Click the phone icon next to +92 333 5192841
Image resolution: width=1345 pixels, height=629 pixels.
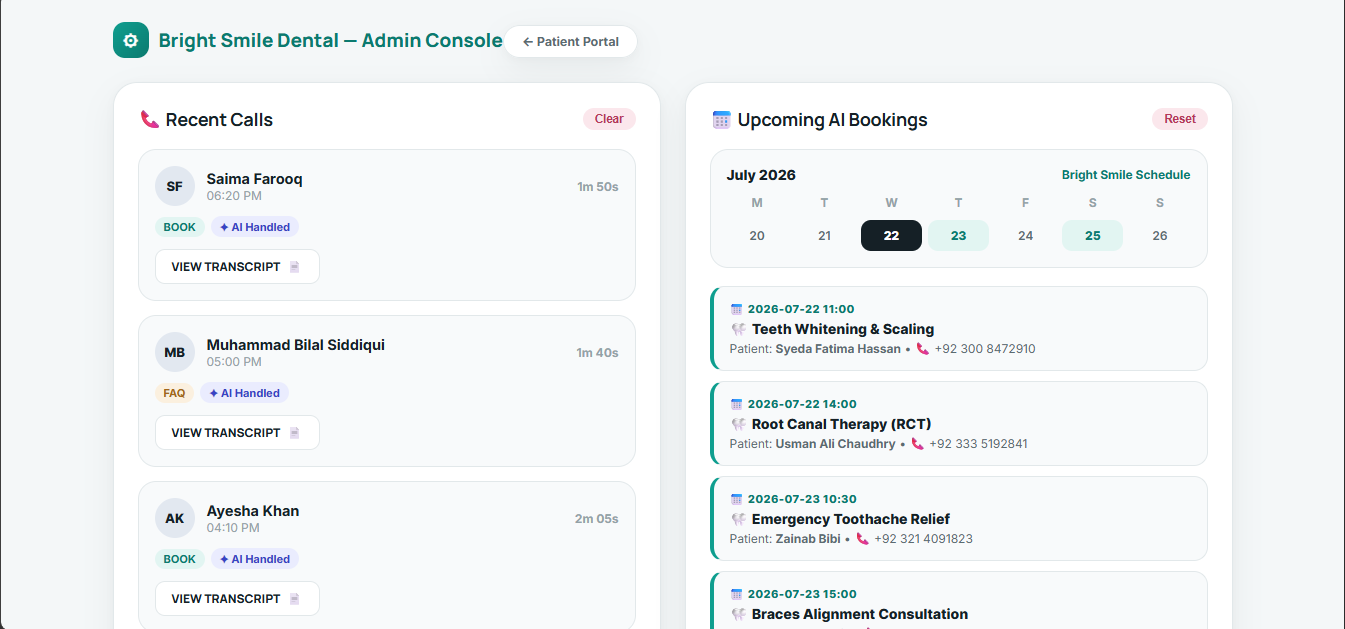tap(918, 444)
